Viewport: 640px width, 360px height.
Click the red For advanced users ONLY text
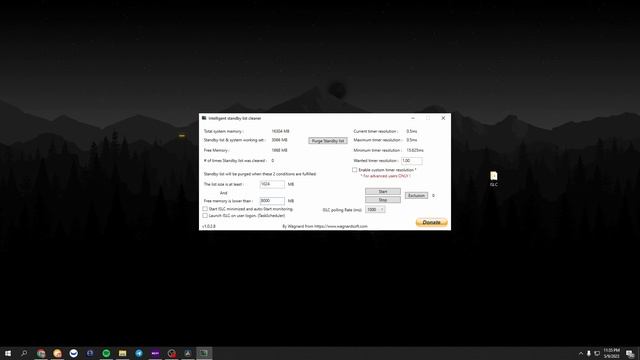tap(386, 176)
